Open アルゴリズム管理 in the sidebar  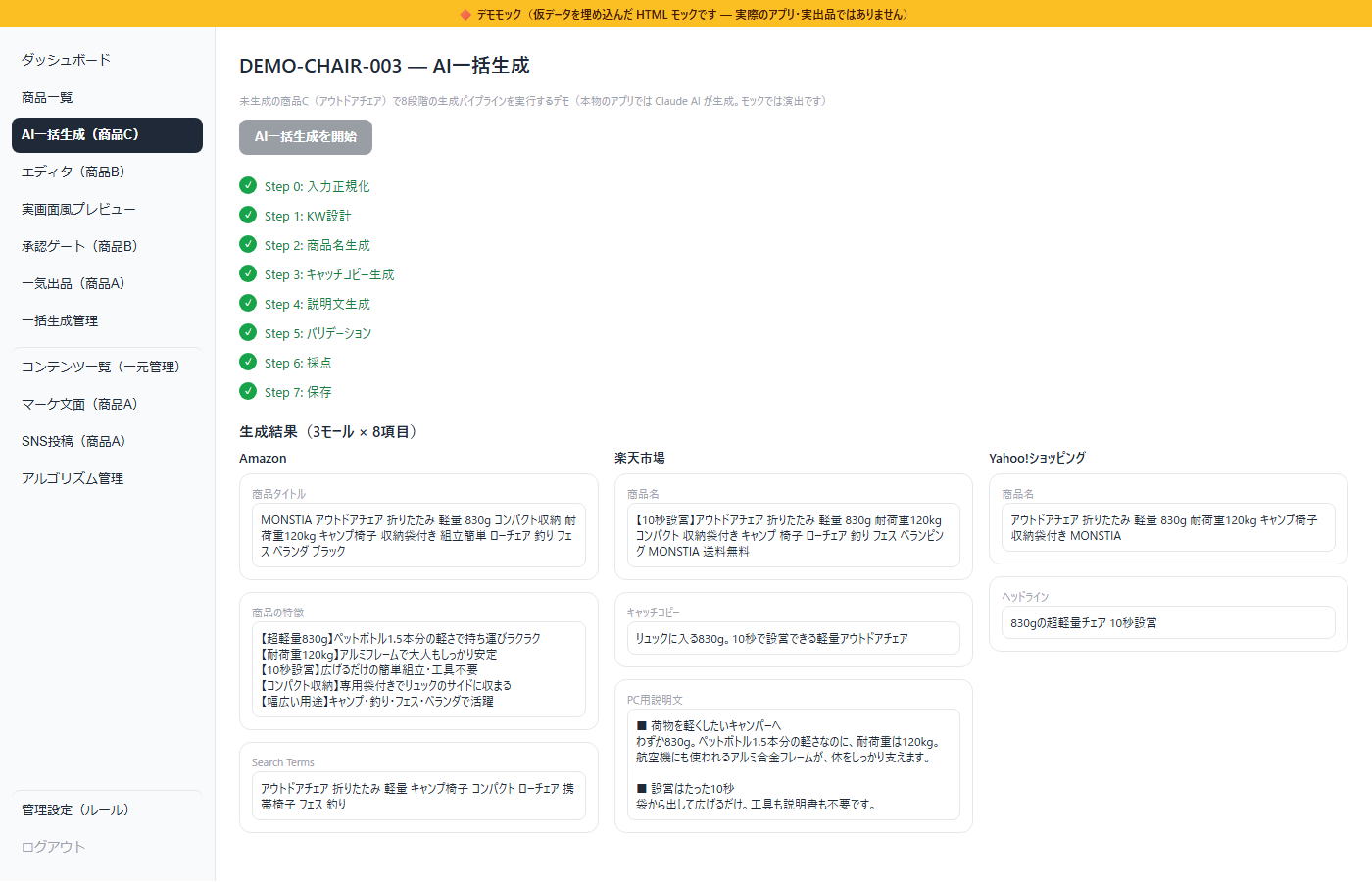point(107,478)
